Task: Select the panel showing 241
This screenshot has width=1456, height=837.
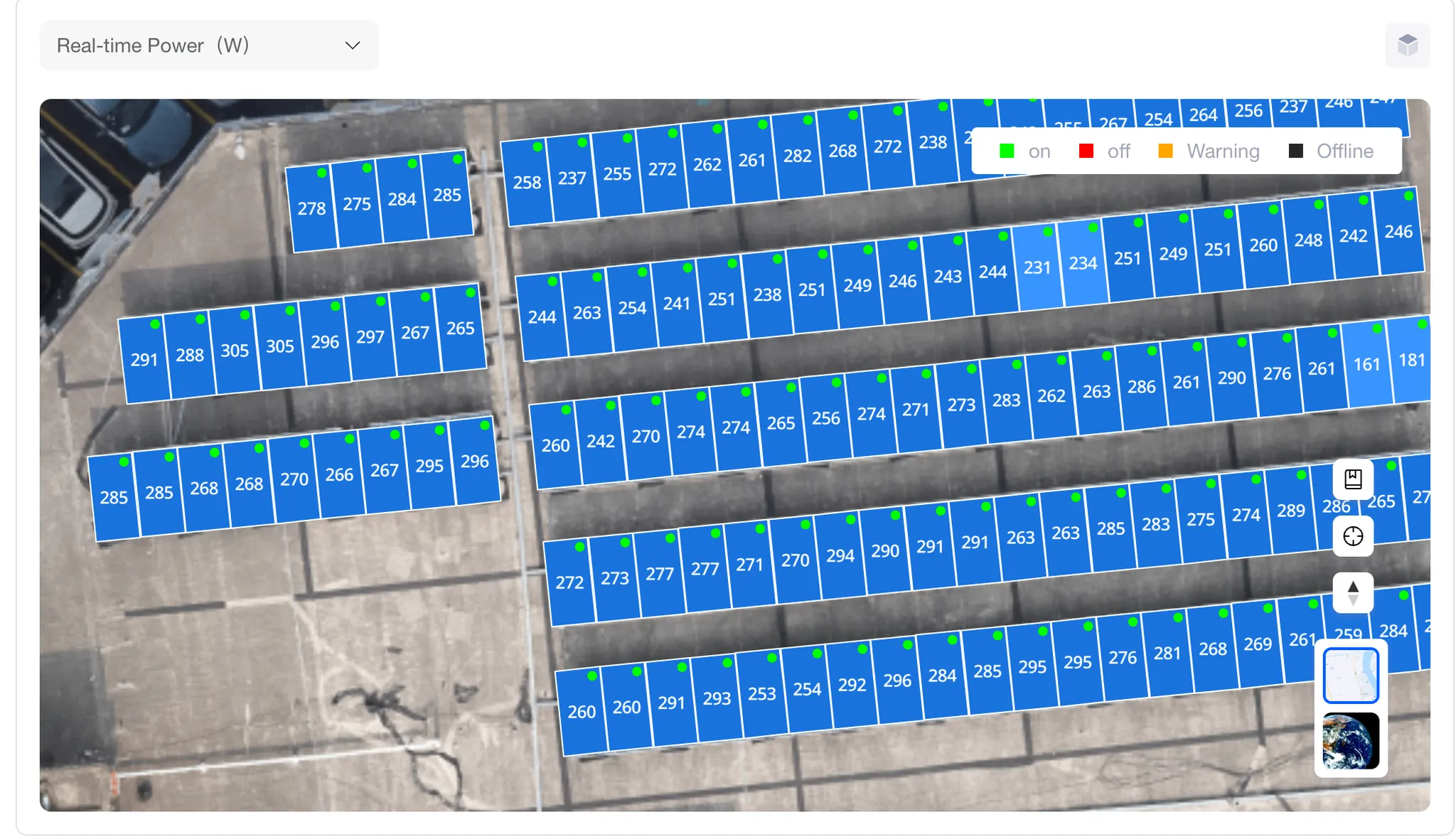Action: click(x=676, y=304)
